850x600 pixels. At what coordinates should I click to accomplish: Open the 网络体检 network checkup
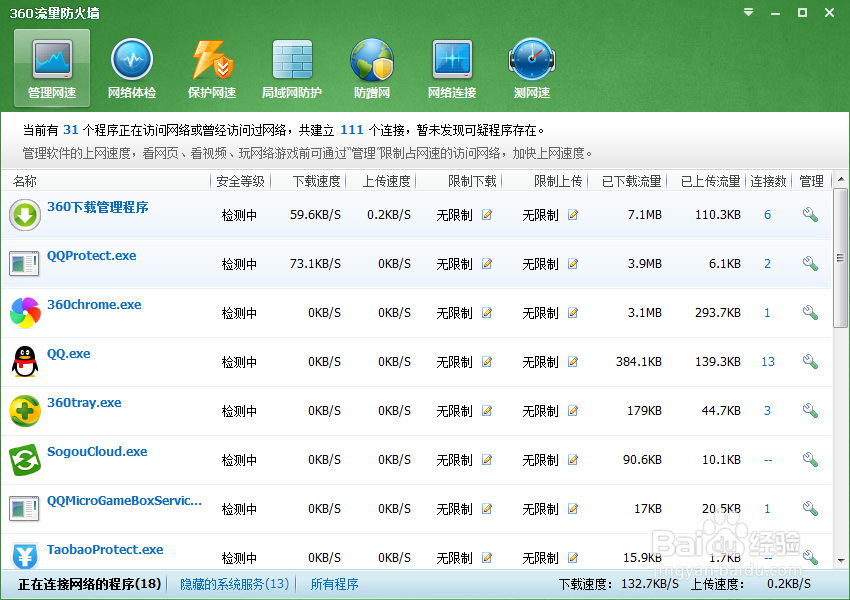132,68
